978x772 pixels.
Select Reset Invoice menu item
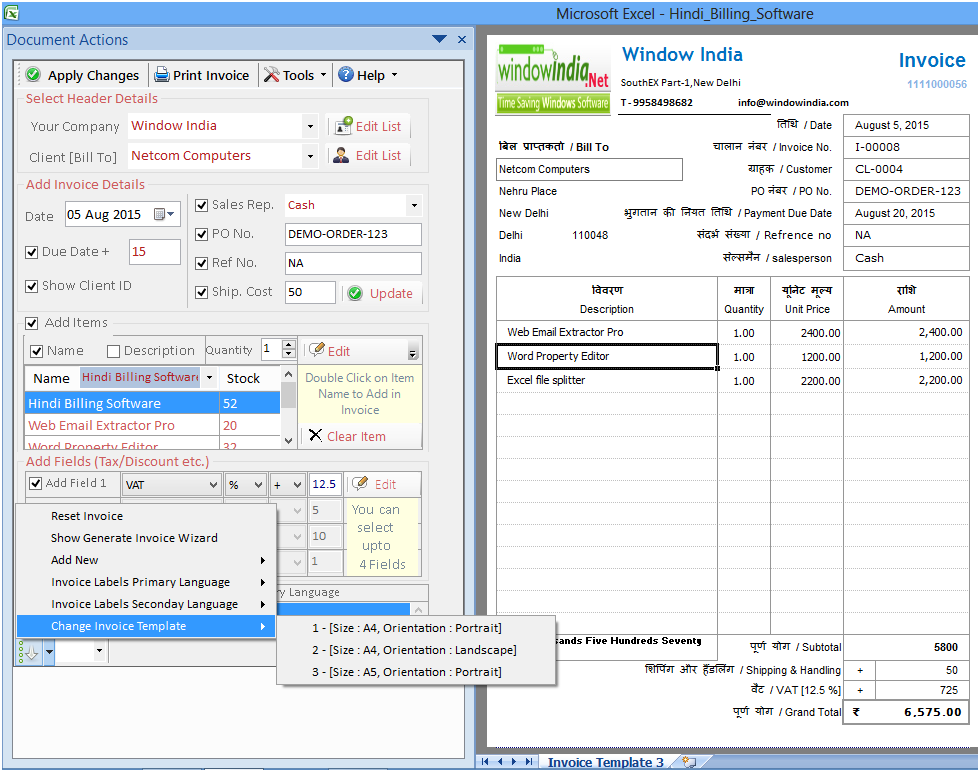pyautogui.click(x=146, y=516)
